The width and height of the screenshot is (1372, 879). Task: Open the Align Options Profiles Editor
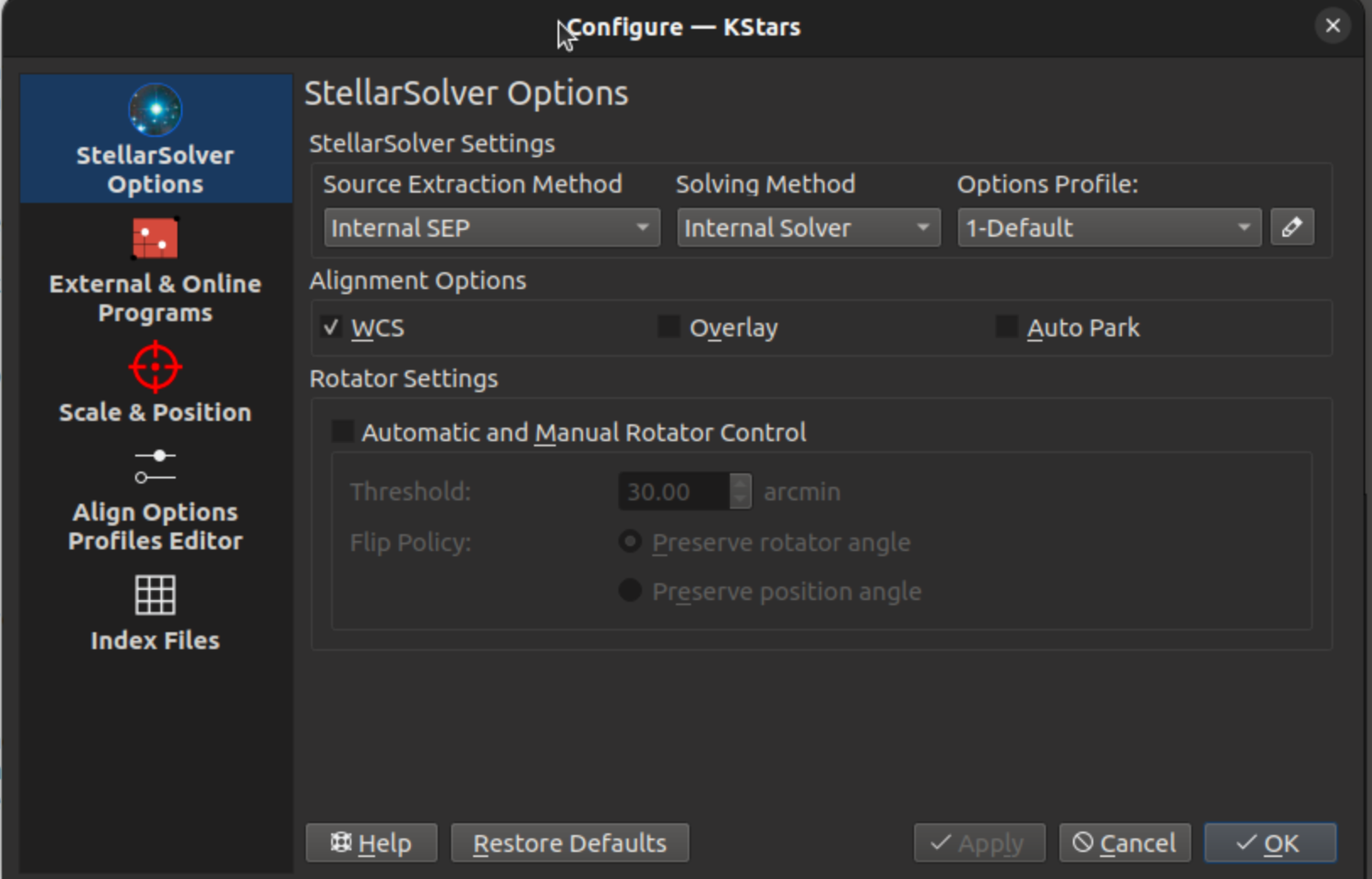tap(155, 499)
